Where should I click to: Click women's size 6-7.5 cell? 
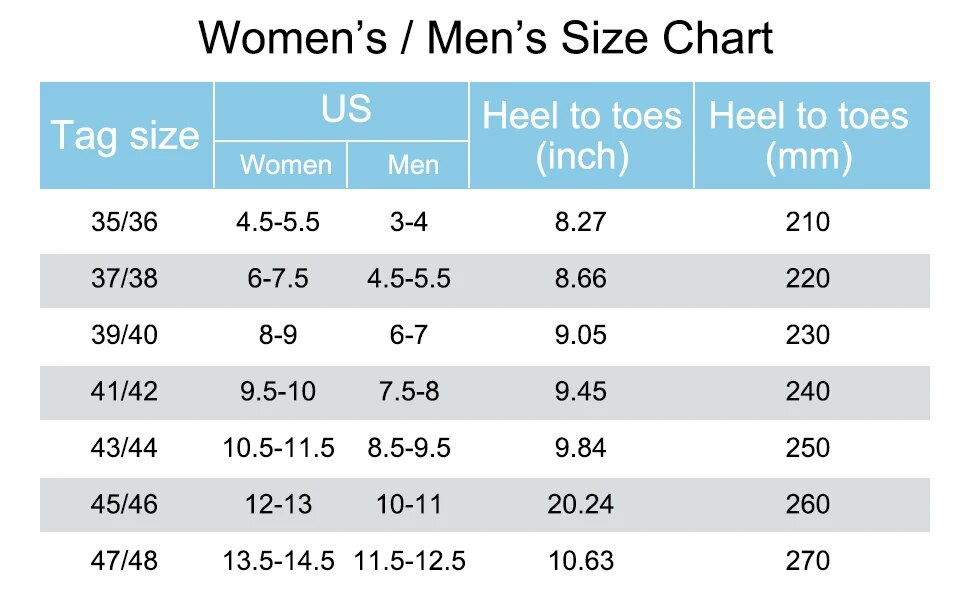278,279
